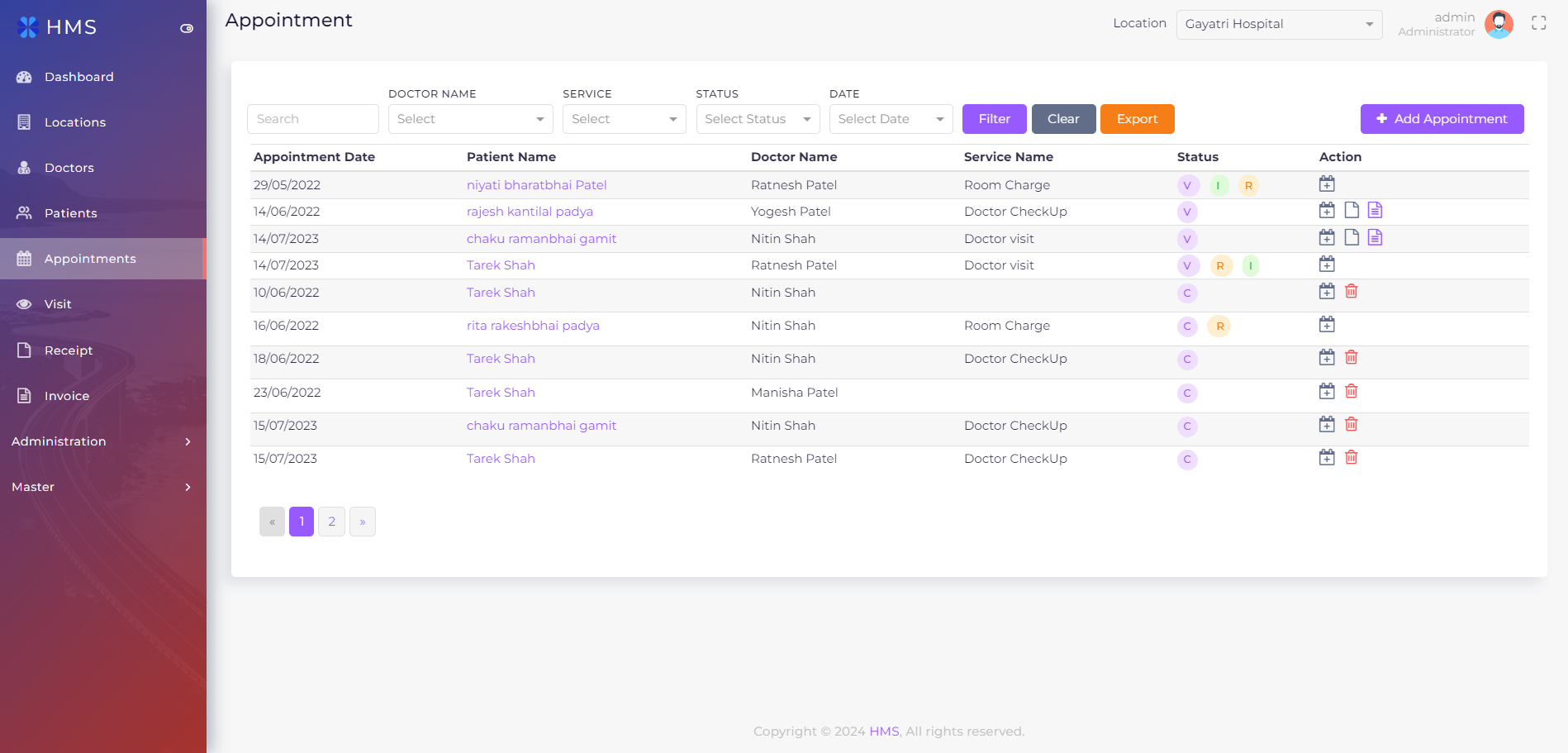Open the Receipt page via its sidebar icon
Image resolution: width=1568 pixels, height=753 pixels.
pyautogui.click(x=25, y=350)
